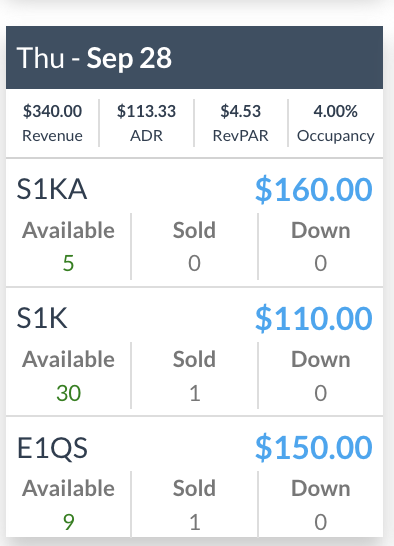Select the S1KA room type name
This screenshot has width=394, height=546.
coord(52,189)
